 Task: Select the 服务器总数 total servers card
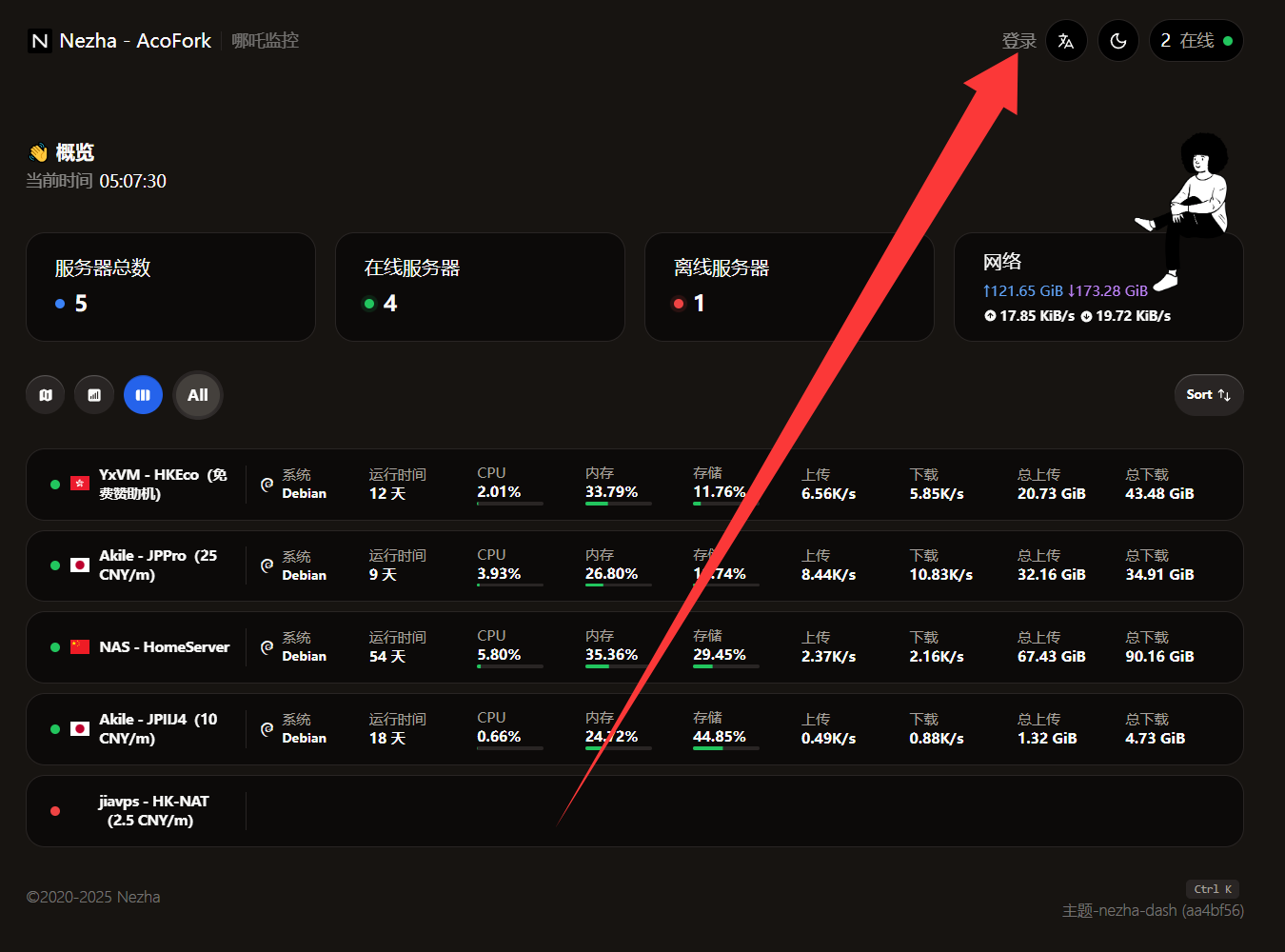click(x=170, y=287)
